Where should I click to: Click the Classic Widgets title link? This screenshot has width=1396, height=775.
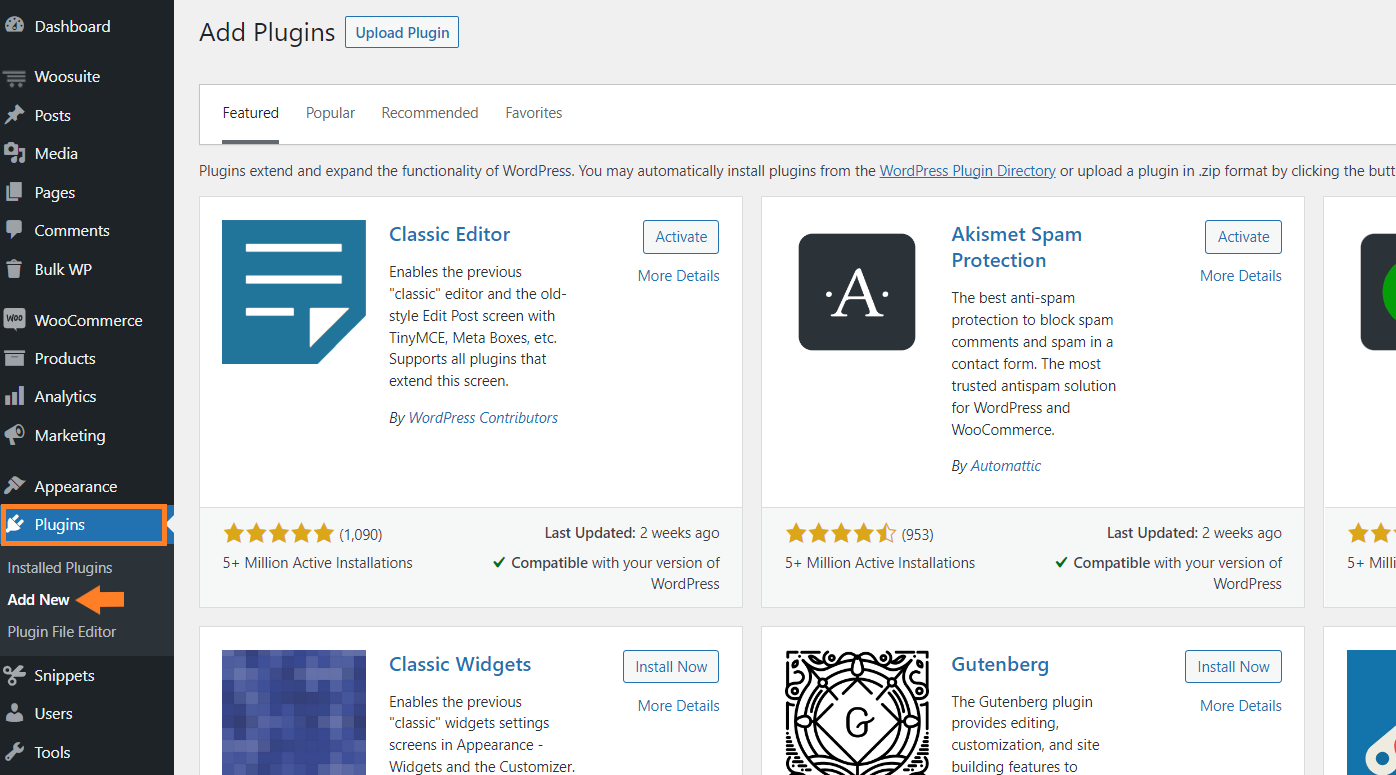(460, 664)
